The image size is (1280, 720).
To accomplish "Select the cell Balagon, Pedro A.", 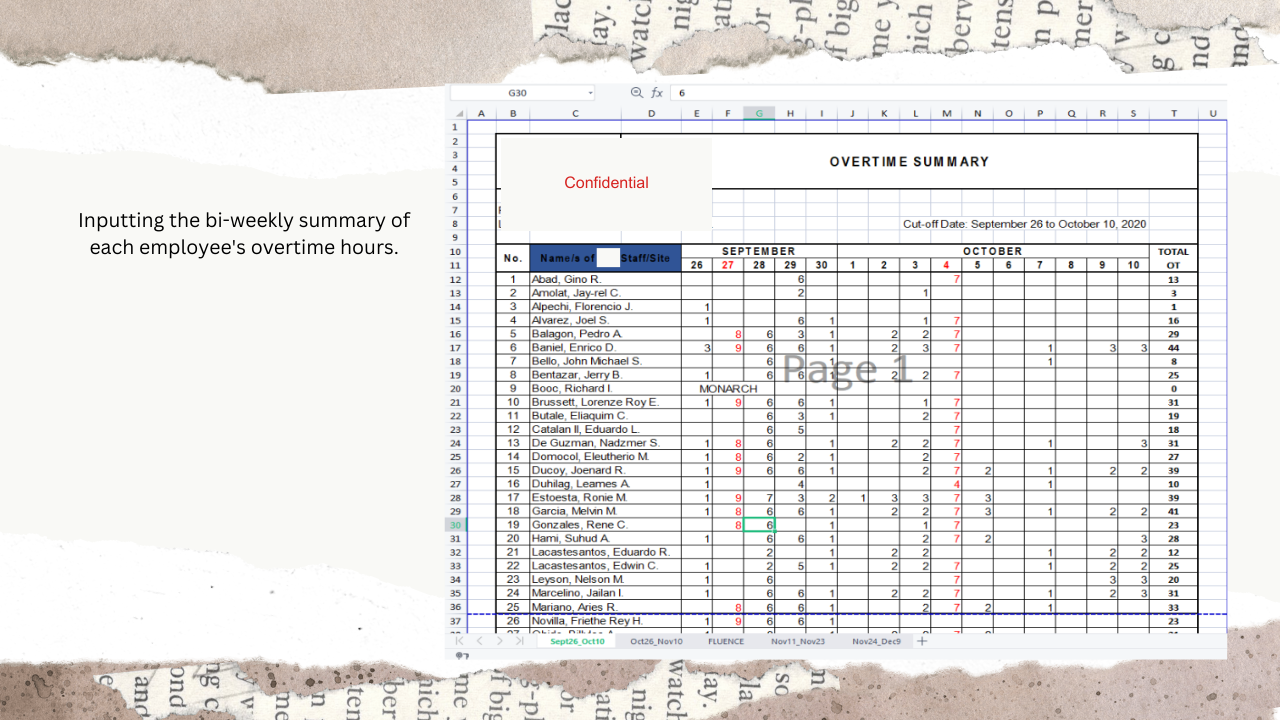I will pyautogui.click(x=605, y=334).
